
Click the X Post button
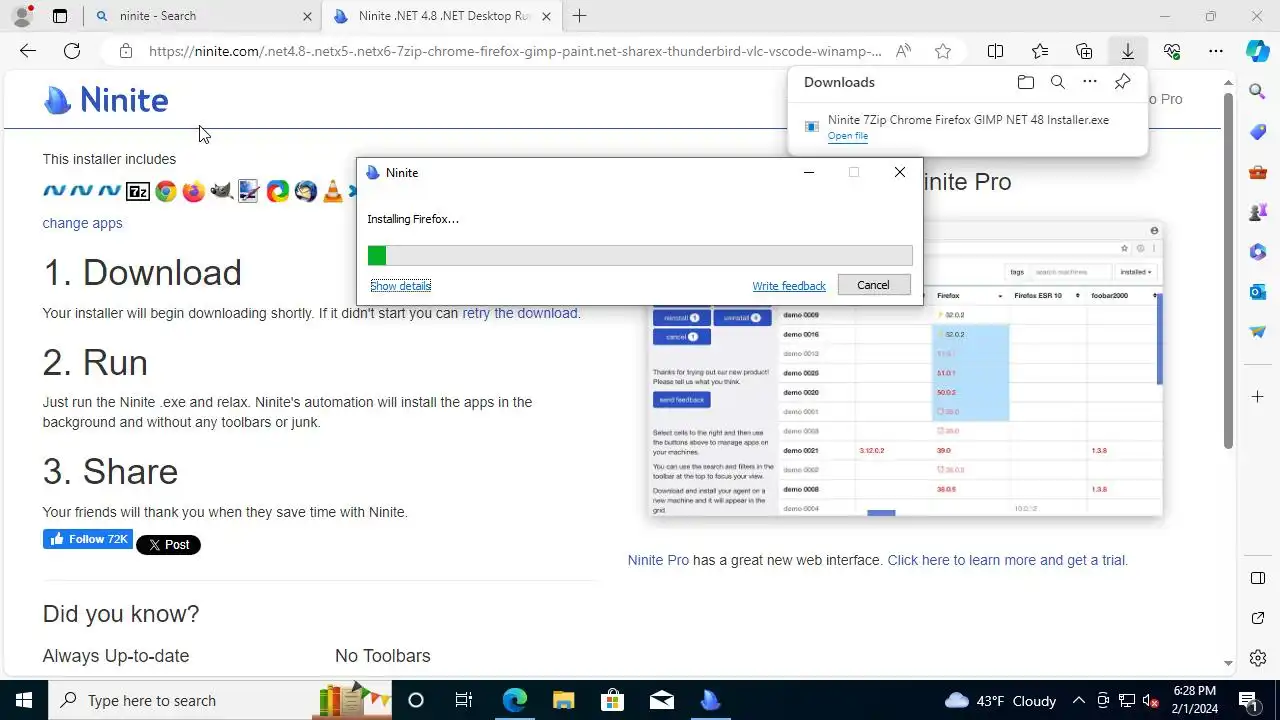[x=168, y=545]
